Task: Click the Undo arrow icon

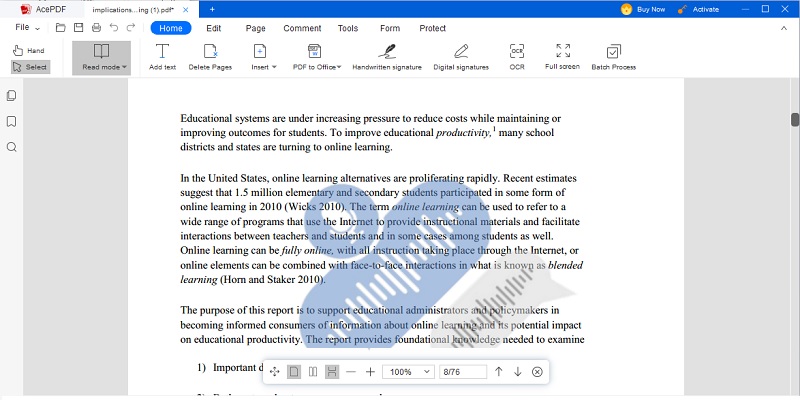Action: pos(114,28)
